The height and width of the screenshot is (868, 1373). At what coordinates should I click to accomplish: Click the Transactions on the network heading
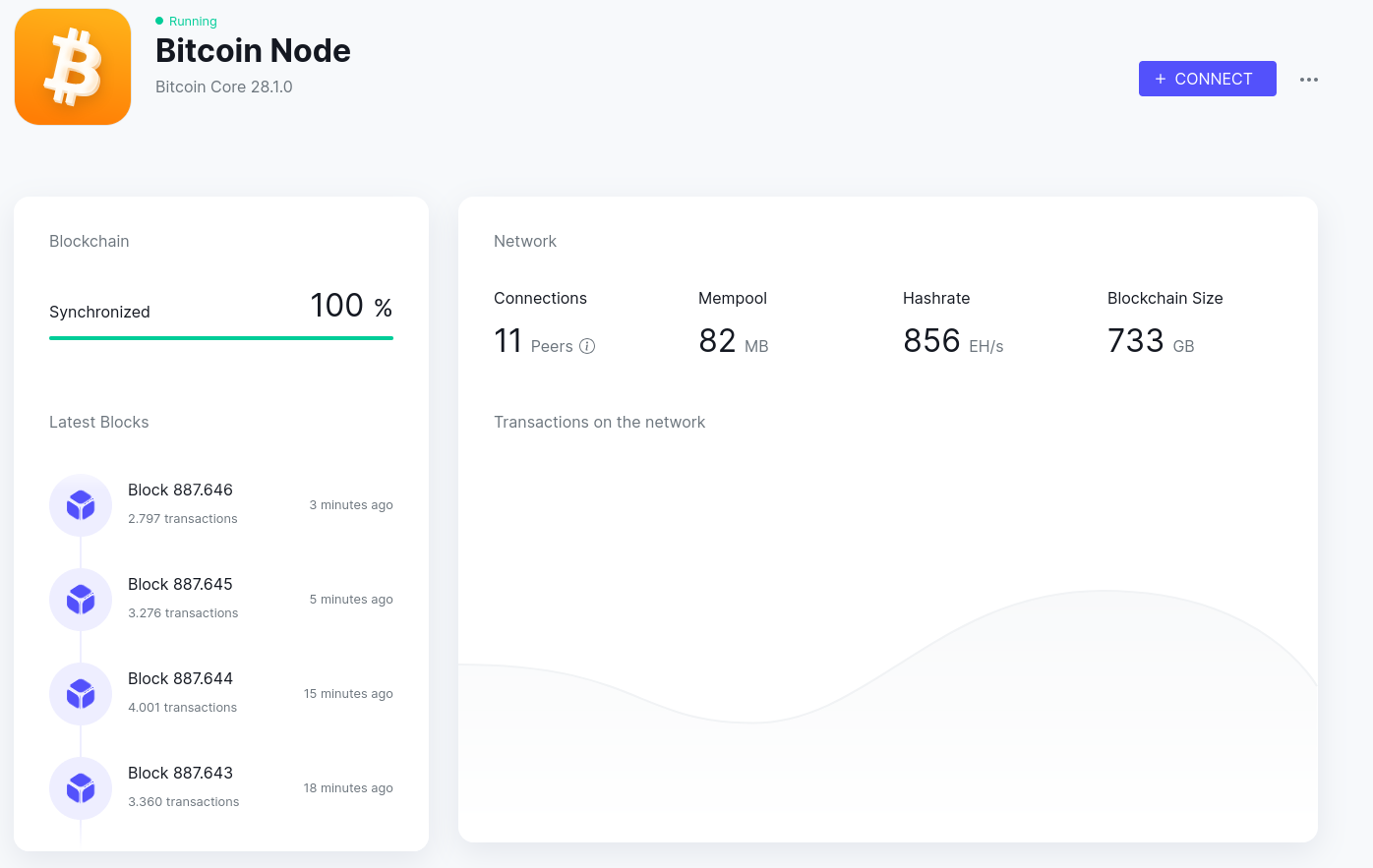(x=599, y=422)
